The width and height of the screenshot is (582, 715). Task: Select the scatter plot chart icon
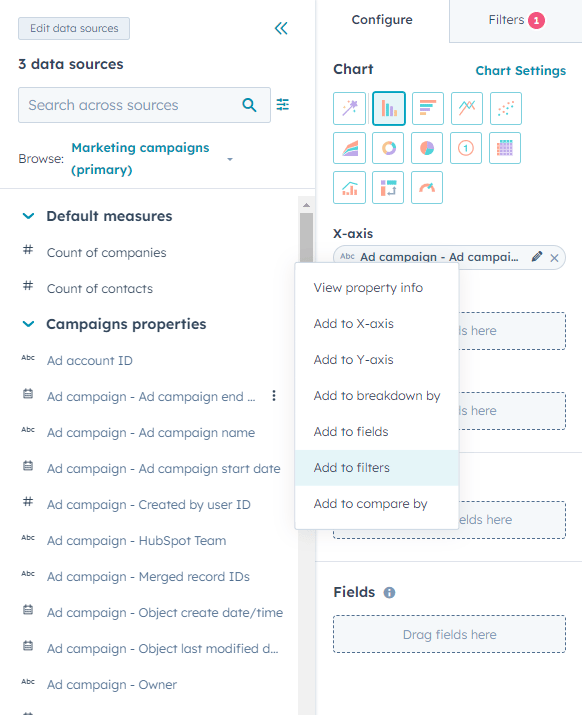506,109
